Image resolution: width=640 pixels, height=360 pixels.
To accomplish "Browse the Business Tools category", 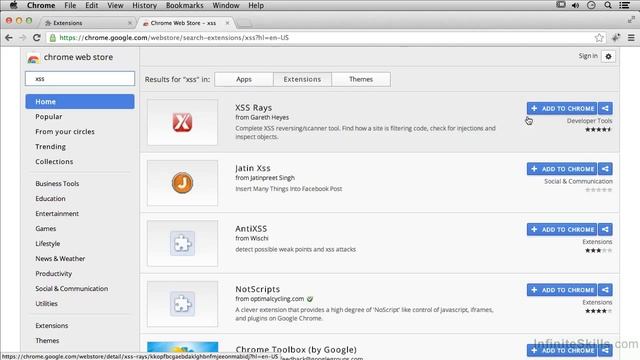I will [x=57, y=184].
